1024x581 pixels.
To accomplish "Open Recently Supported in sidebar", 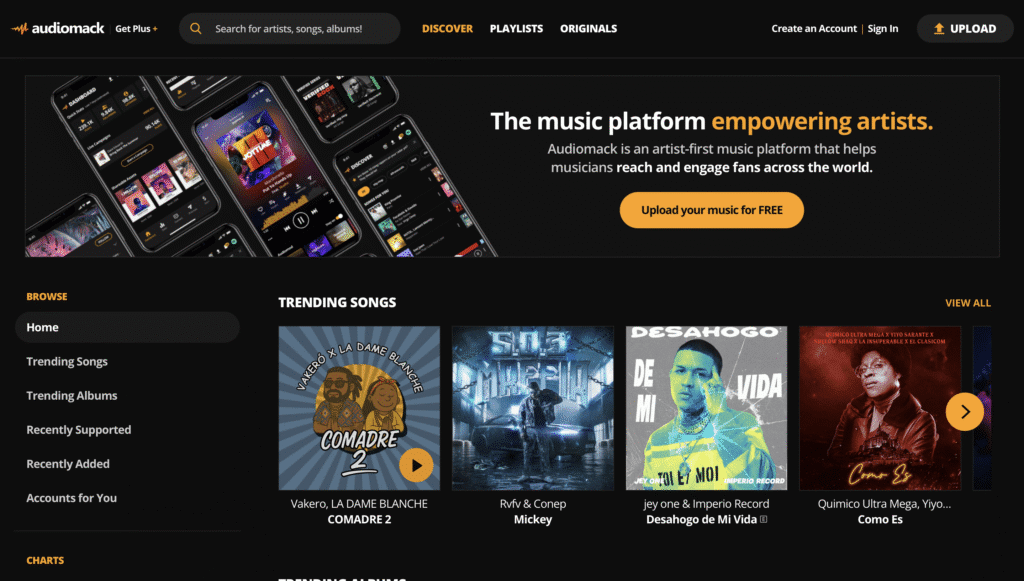I will [78, 430].
